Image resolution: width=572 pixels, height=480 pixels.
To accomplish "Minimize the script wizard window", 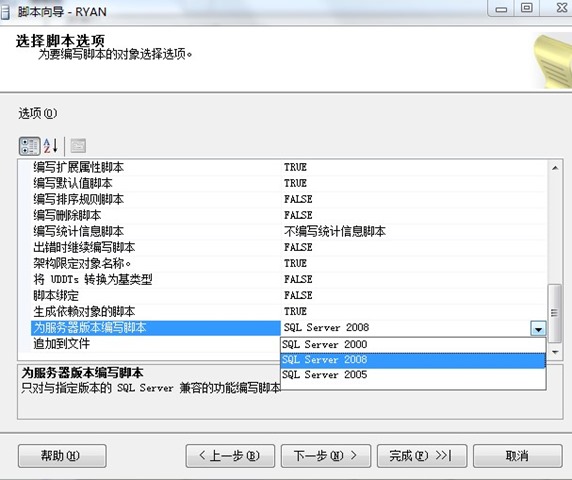I will tap(501, 8).
